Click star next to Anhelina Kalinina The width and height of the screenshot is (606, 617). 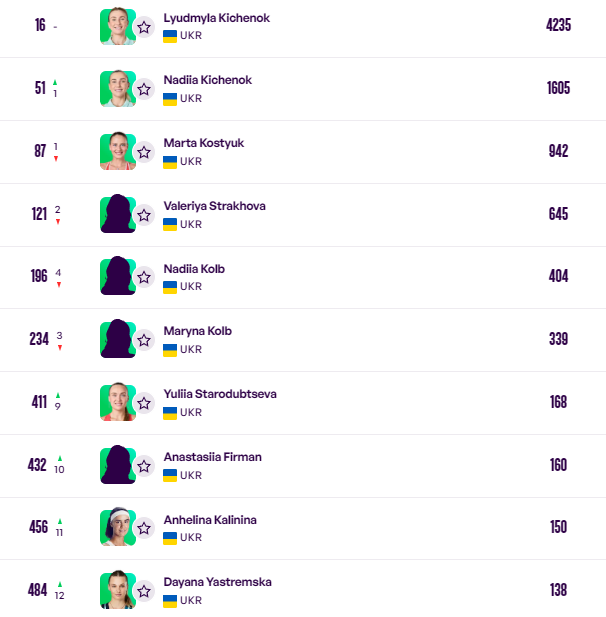click(144, 528)
